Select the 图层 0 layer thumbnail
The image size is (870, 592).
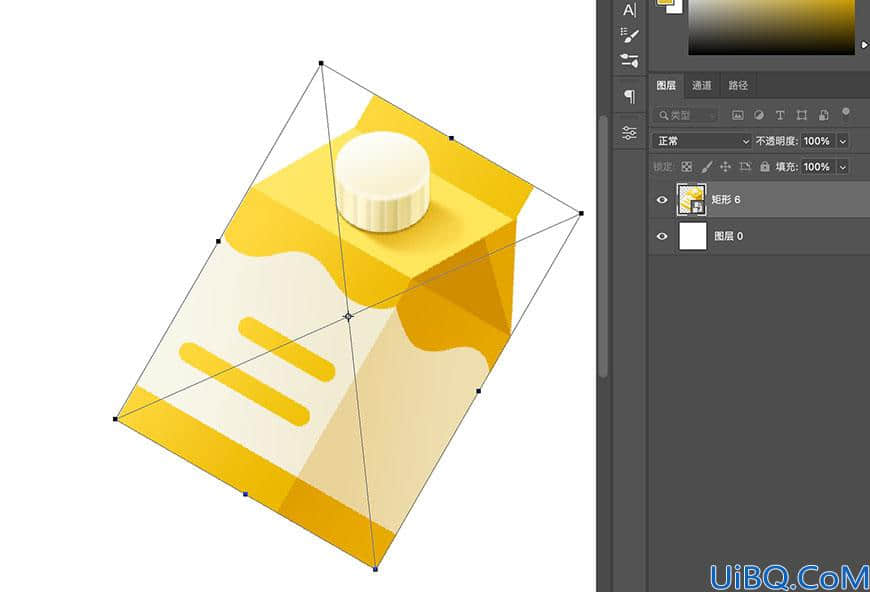(693, 236)
